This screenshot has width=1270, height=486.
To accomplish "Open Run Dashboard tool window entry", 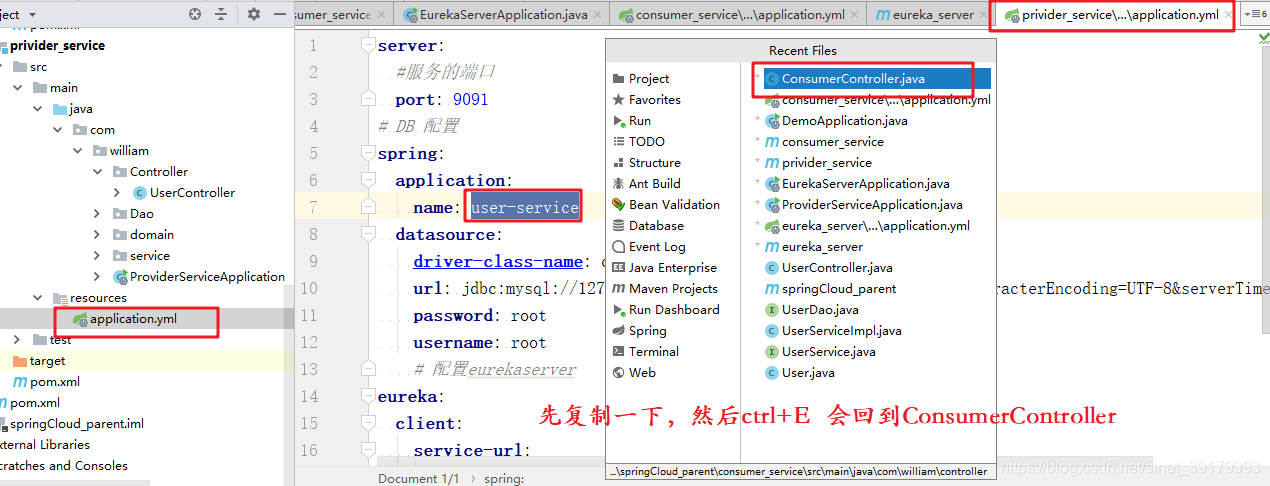I will 673,310.
